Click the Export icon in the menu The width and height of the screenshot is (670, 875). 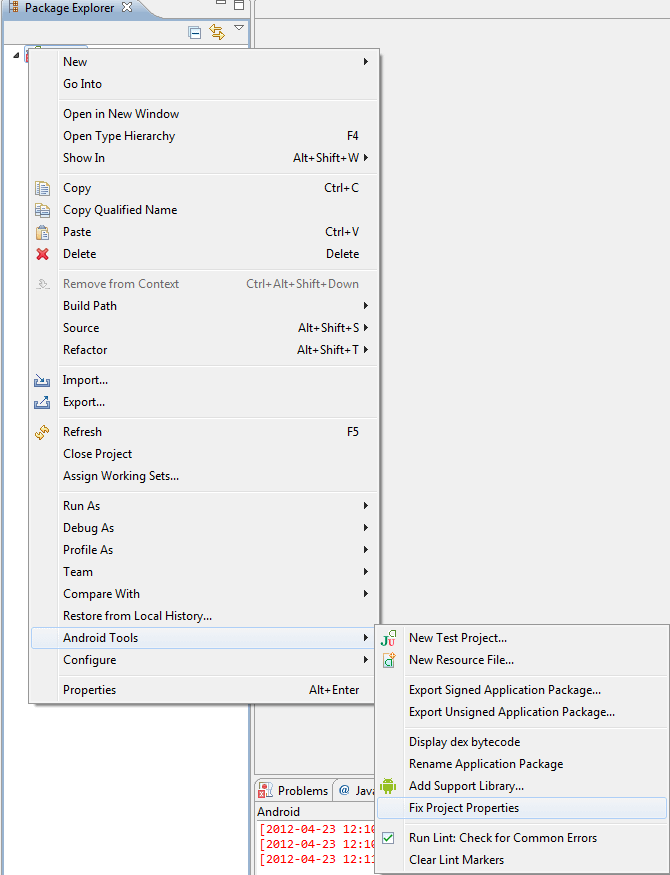42,402
